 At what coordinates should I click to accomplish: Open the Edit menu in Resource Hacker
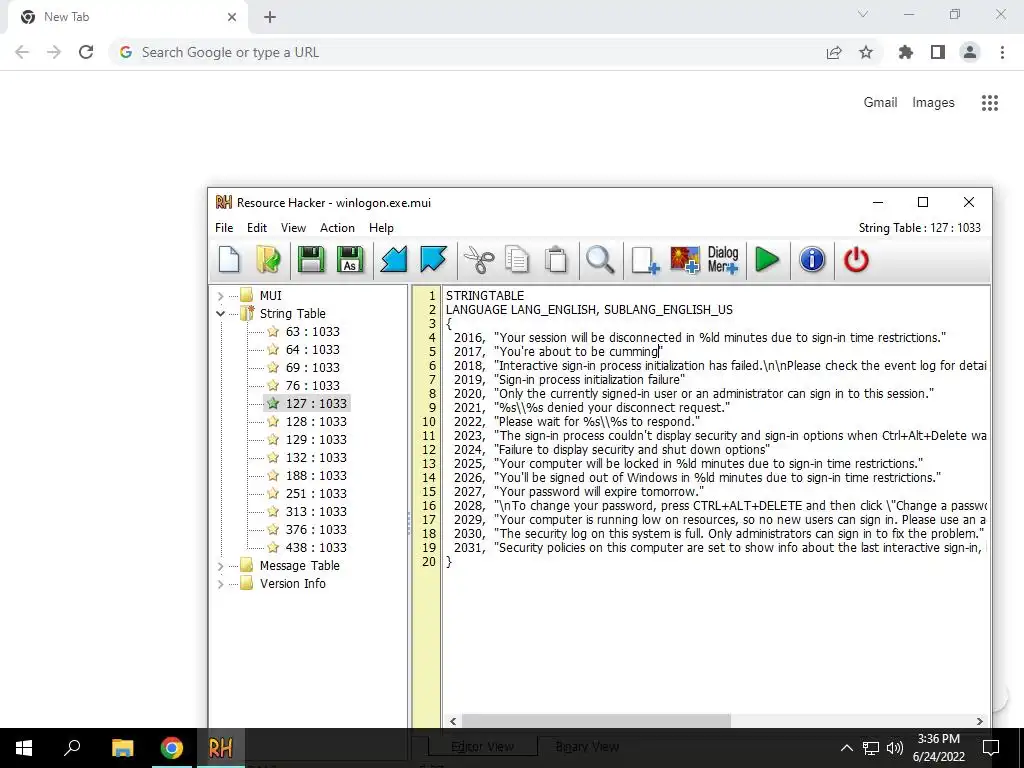(x=257, y=228)
